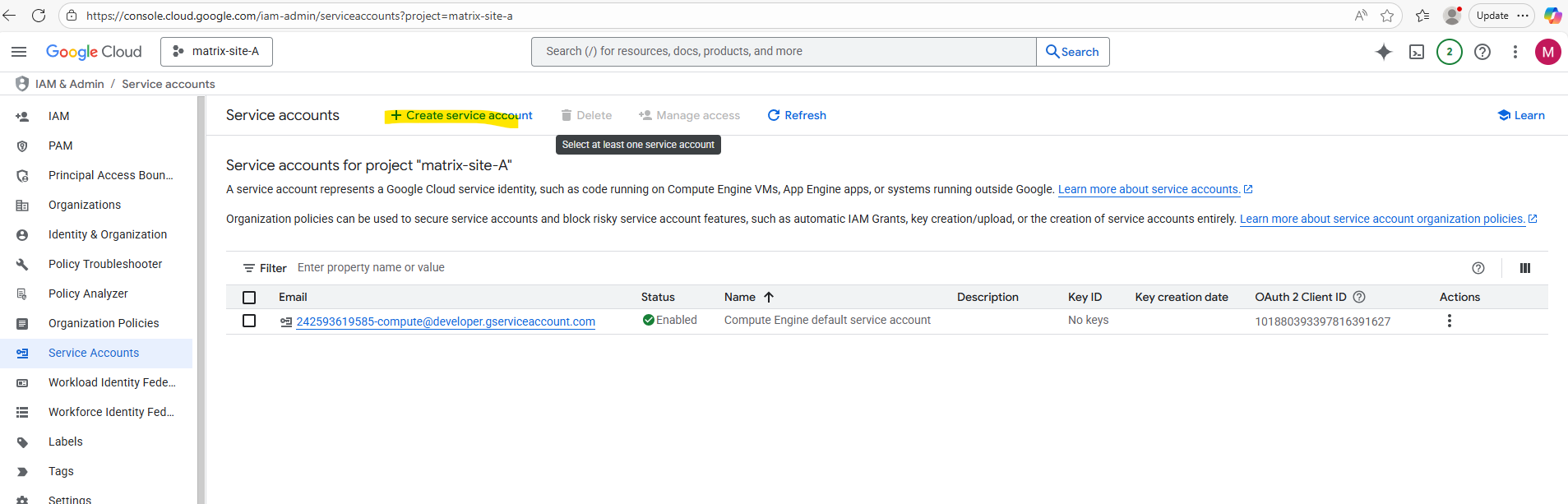Open Organization Policies in sidebar
This screenshot has width=1568, height=504.
[x=104, y=323]
